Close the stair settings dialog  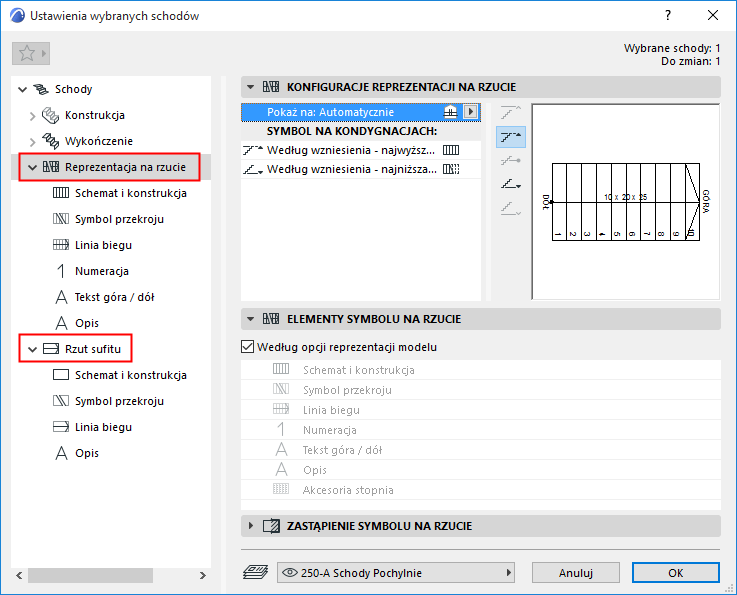tap(713, 16)
